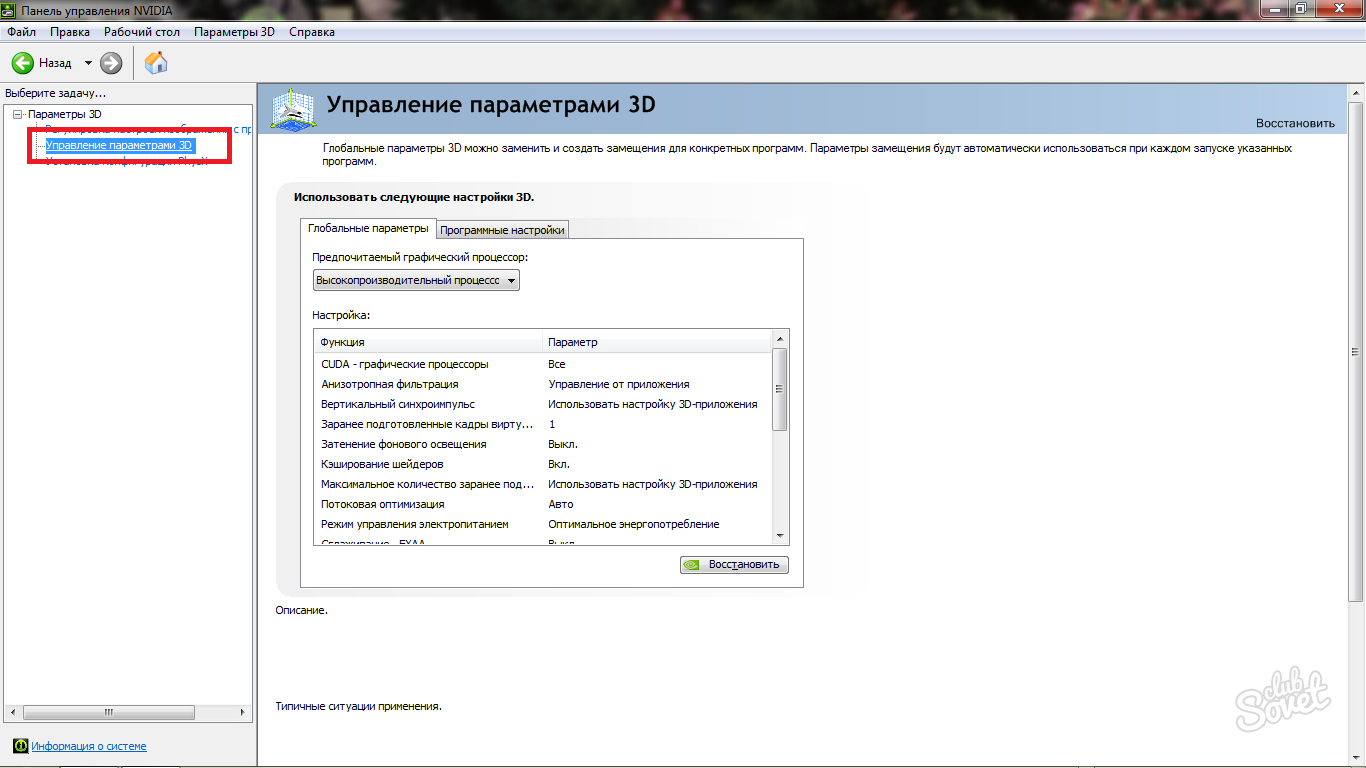This screenshot has height=768, width=1366.
Task: Select the Вертикальный синхроимпульс setting row
Action: pos(397,404)
